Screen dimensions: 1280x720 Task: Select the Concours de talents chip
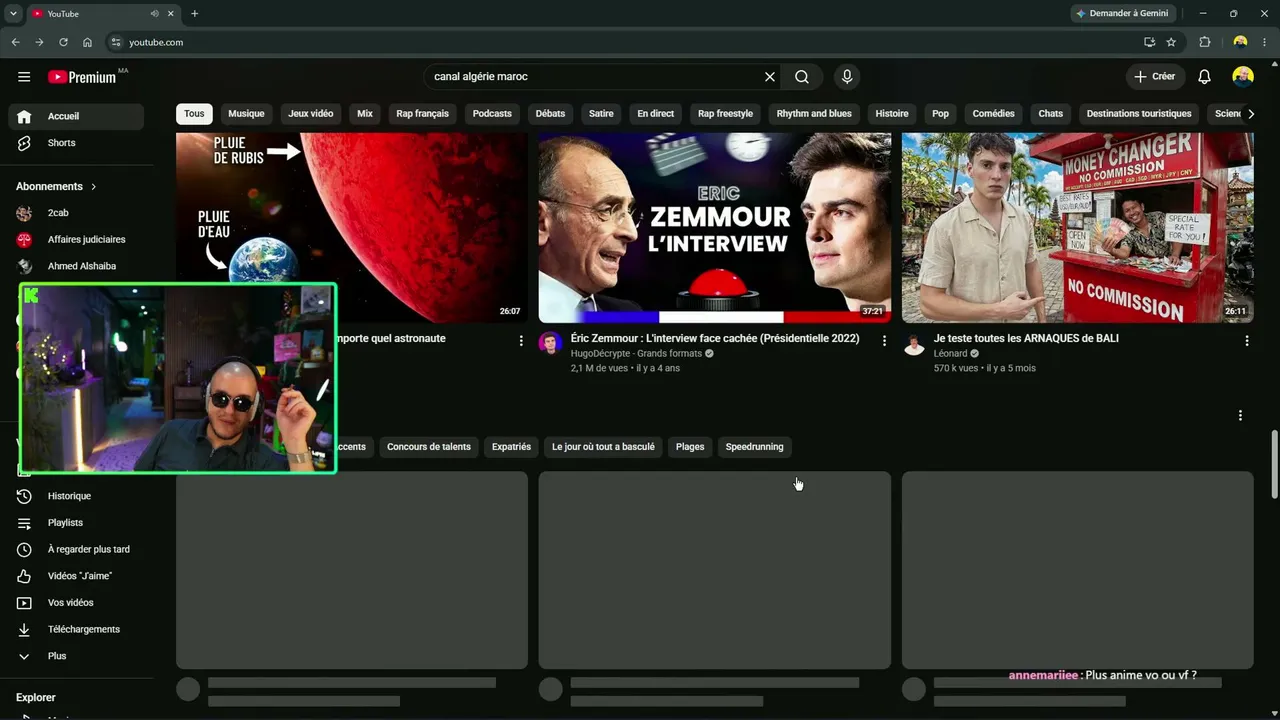(429, 447)
